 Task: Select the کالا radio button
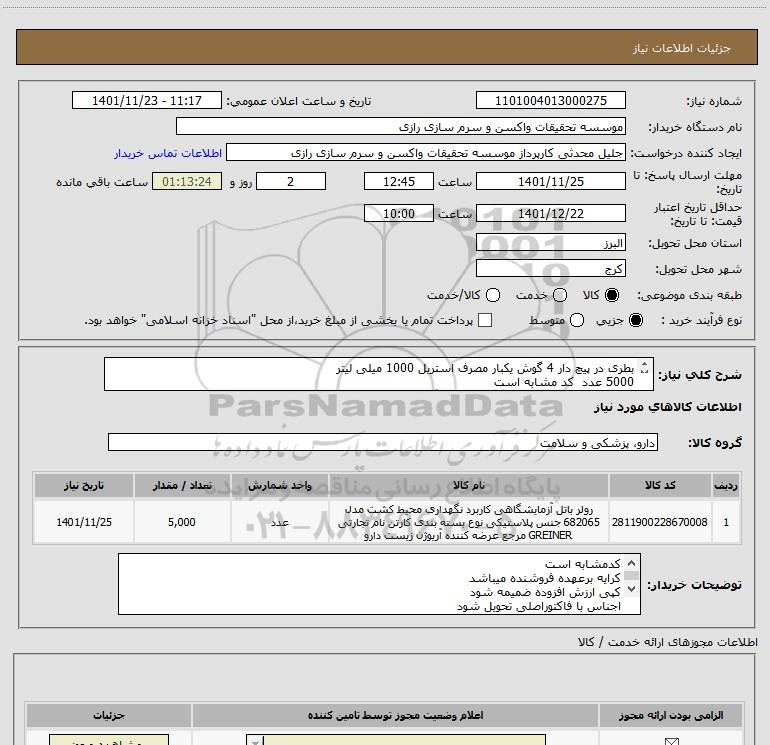click(x=612, y=295)
